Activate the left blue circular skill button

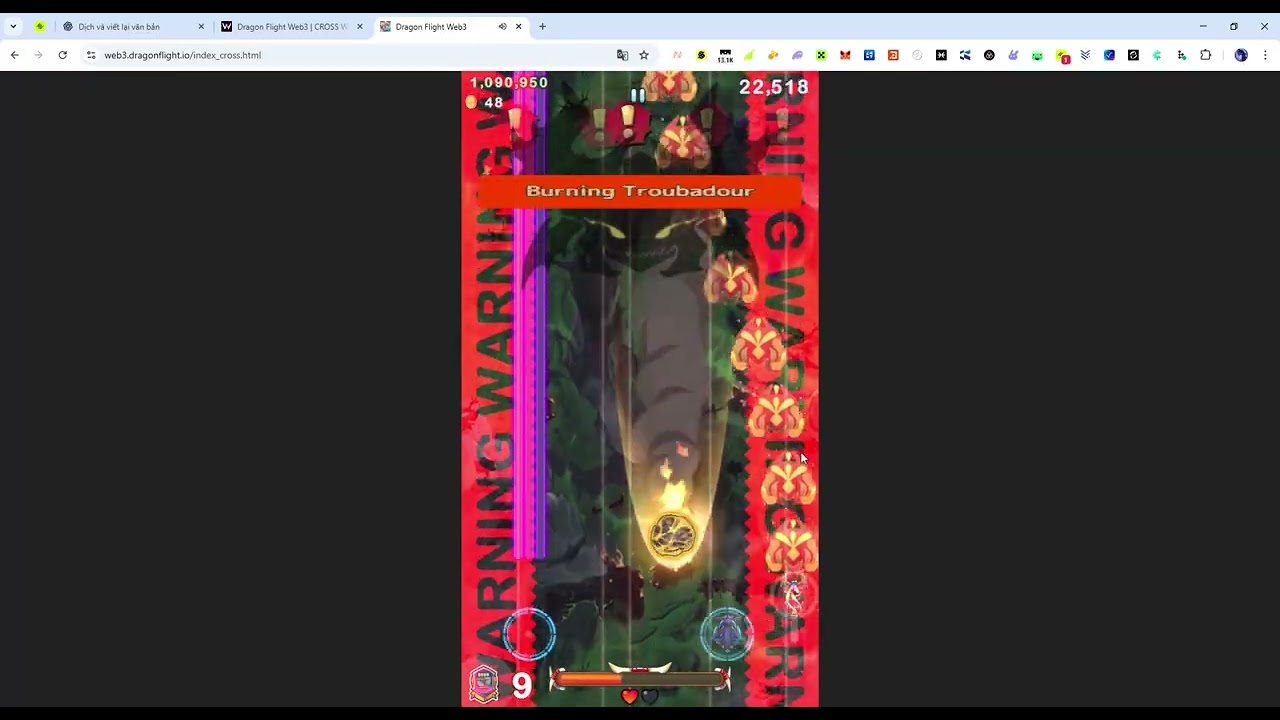click(x=529, y=633)
